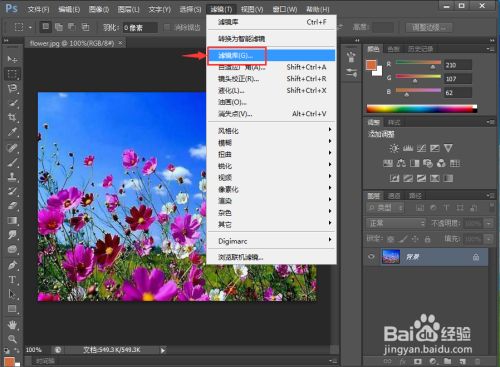Open the 文件(F) menu
500x367 pixels.
[38, 9]
